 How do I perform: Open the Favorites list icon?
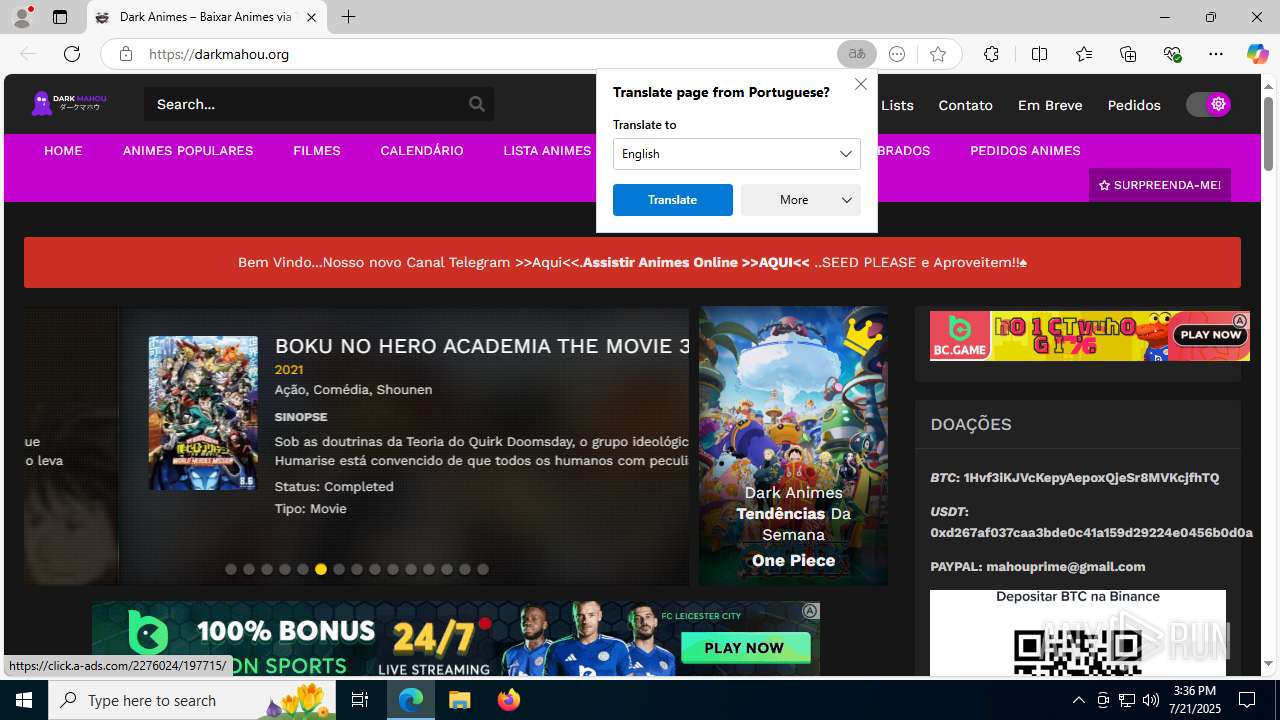[x=1084, y=54]
